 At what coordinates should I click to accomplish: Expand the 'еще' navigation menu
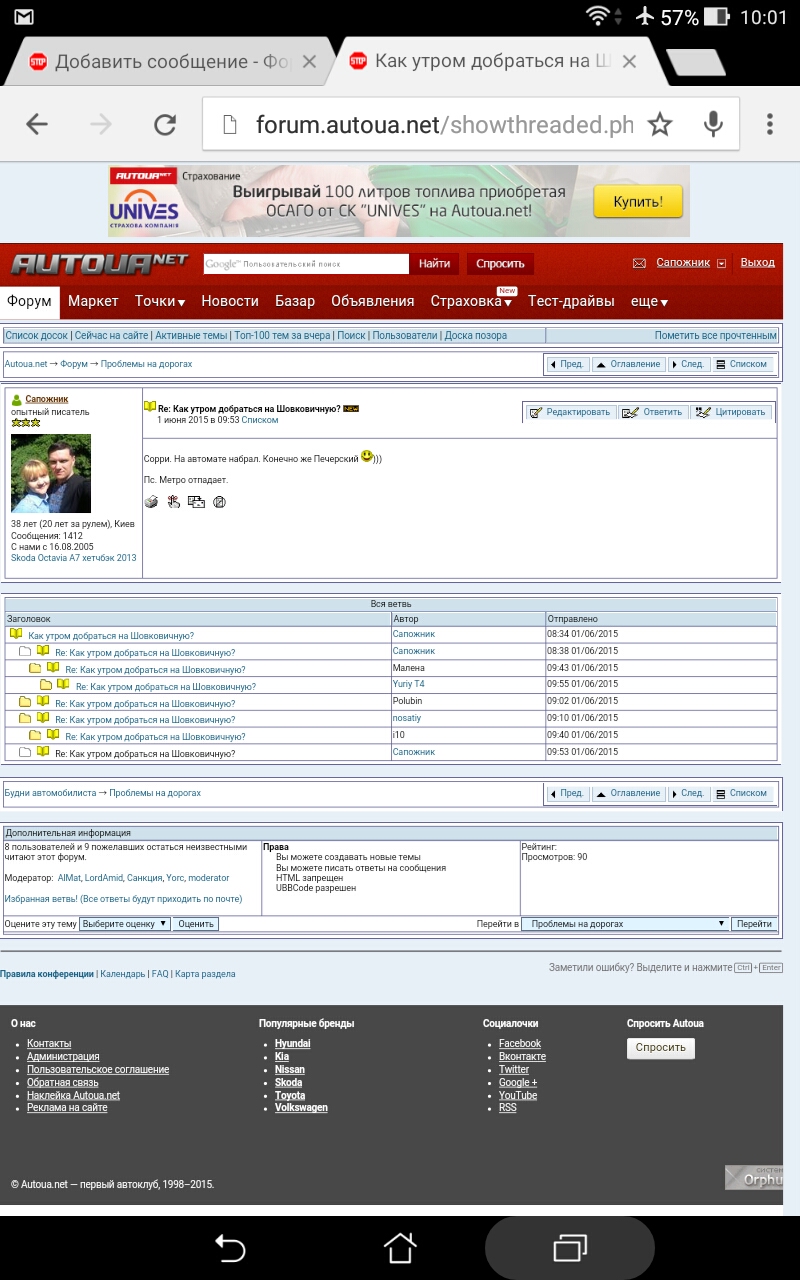tap(649, 301)
